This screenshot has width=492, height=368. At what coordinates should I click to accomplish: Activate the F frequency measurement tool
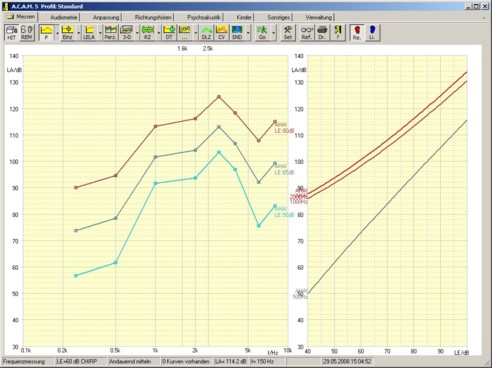[46, 33]
